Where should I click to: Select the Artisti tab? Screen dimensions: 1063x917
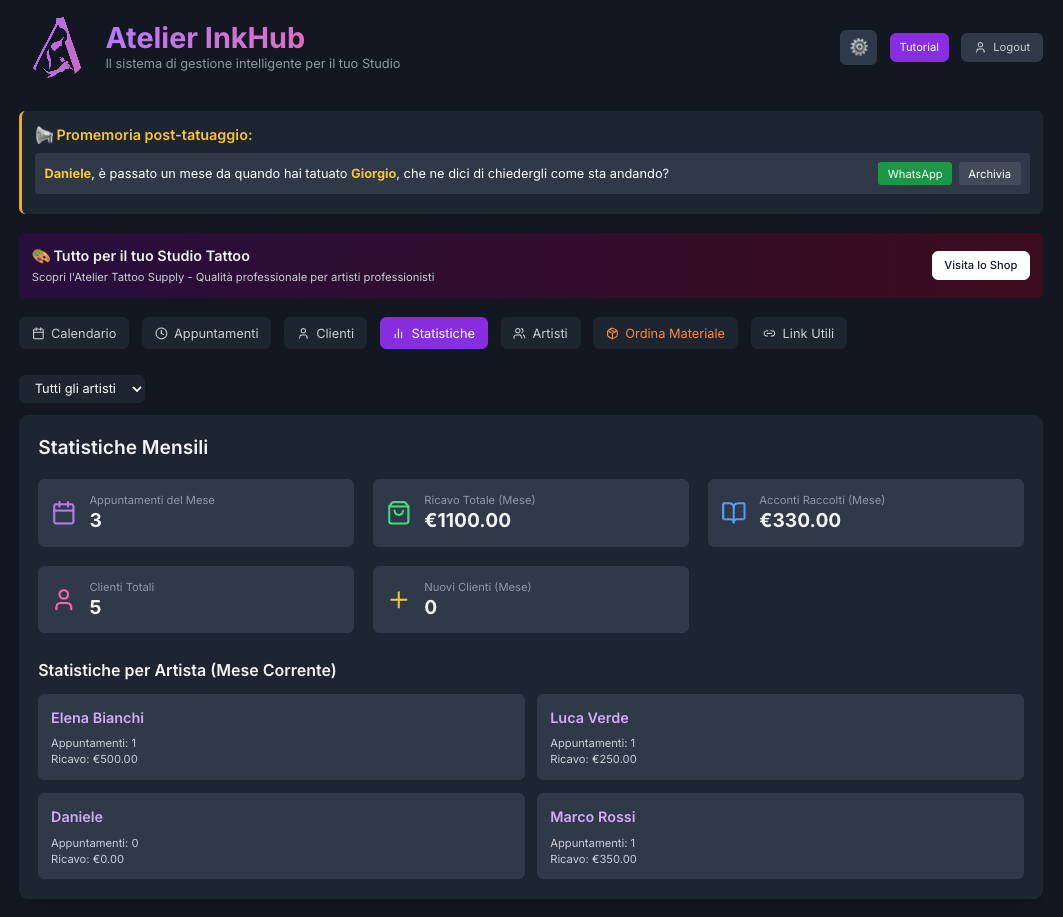(x=540, y=333)
